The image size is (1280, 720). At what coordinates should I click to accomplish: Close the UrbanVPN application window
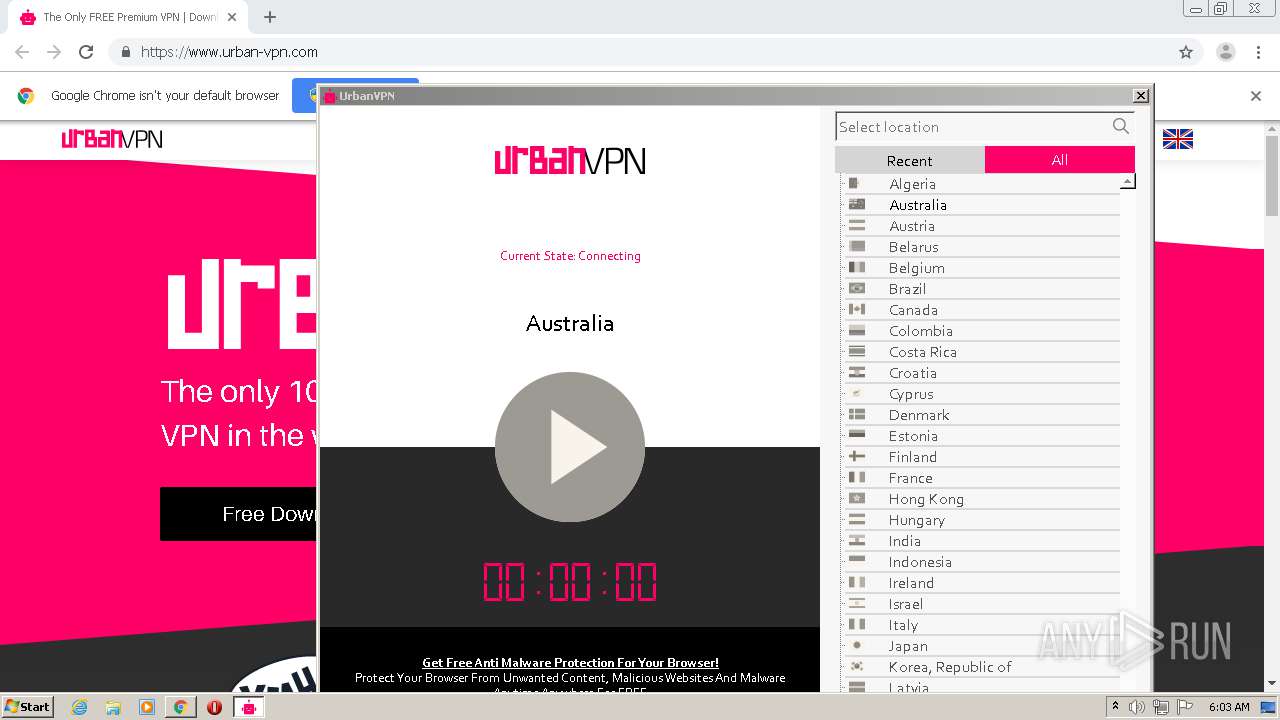pyautogui.click(x=1140, y=95)
